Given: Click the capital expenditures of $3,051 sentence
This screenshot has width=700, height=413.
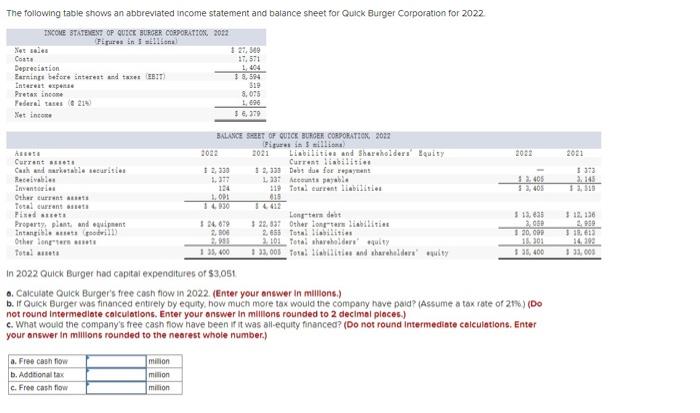Looking at the screenshot, I should pos(122,274).
